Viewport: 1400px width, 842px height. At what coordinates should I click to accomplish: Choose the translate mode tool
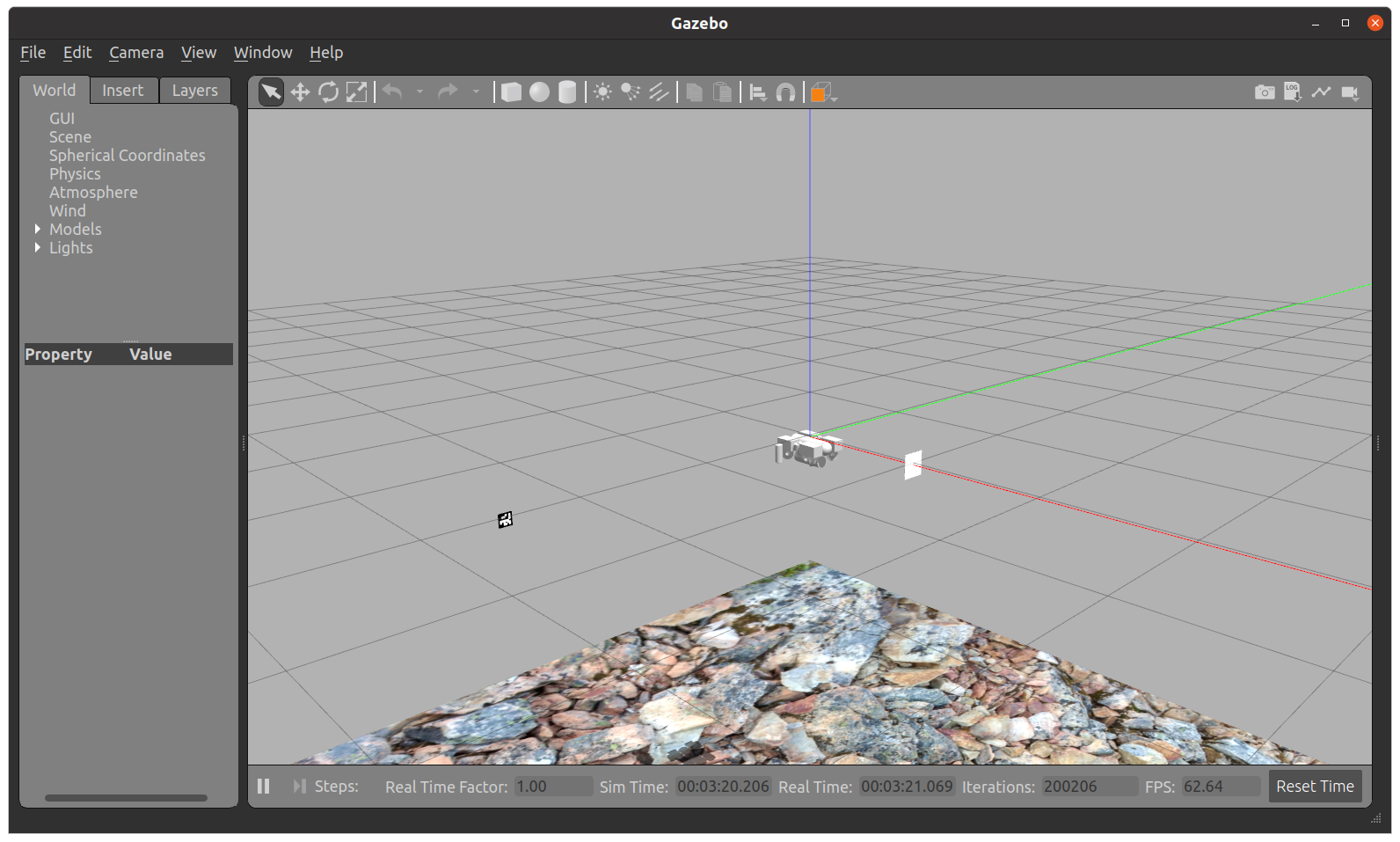click(300, 92)
